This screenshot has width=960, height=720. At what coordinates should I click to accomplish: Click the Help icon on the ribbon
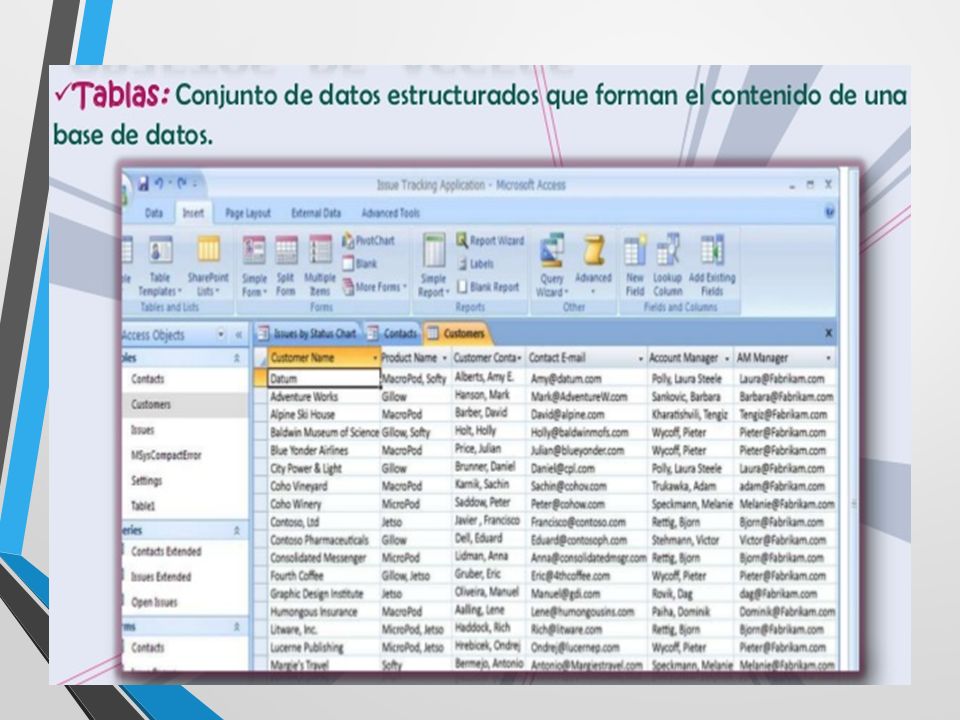point(830,212)
